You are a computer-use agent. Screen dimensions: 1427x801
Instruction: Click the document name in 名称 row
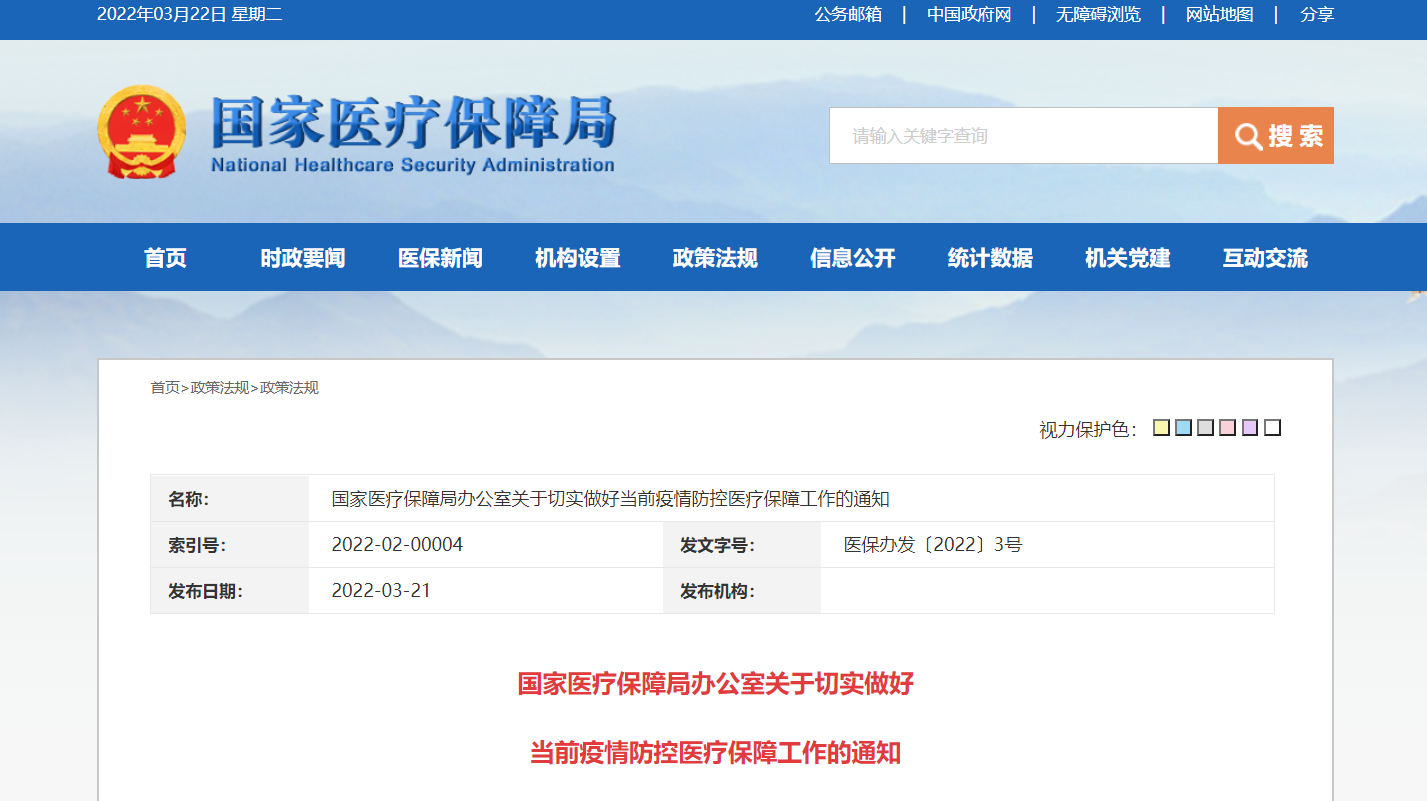coord(610,498)
